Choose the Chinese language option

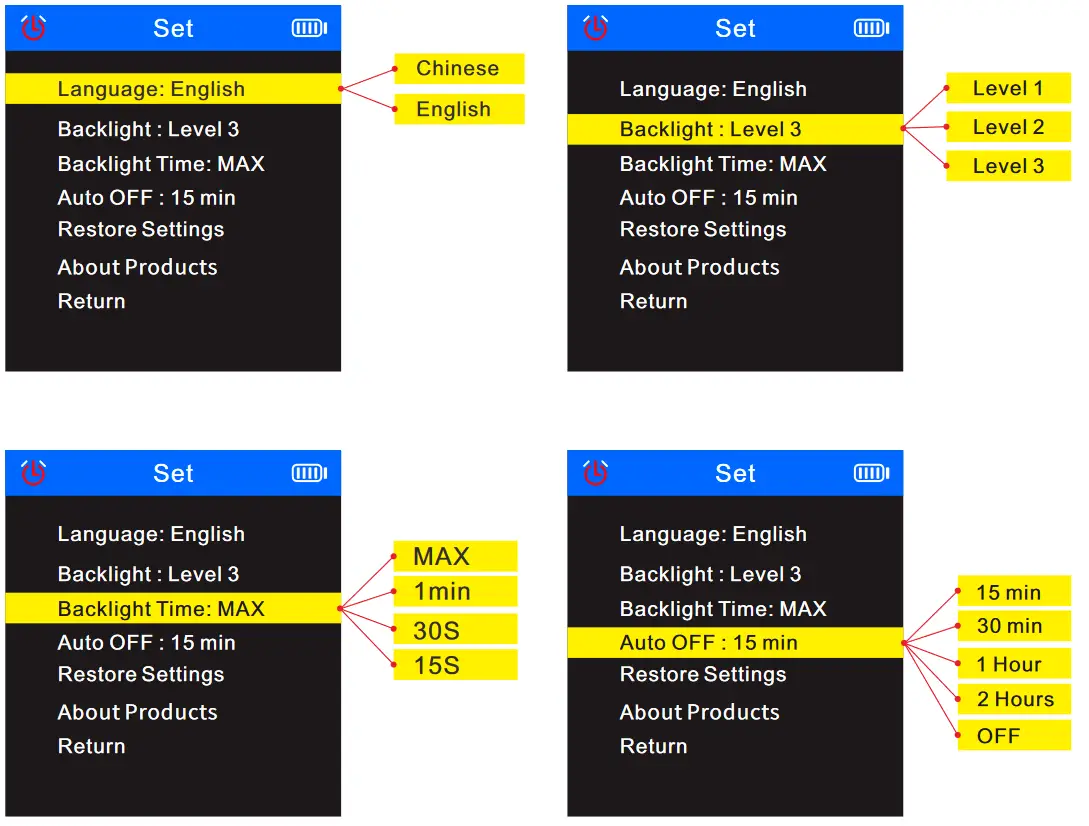(x=459, y=68)
